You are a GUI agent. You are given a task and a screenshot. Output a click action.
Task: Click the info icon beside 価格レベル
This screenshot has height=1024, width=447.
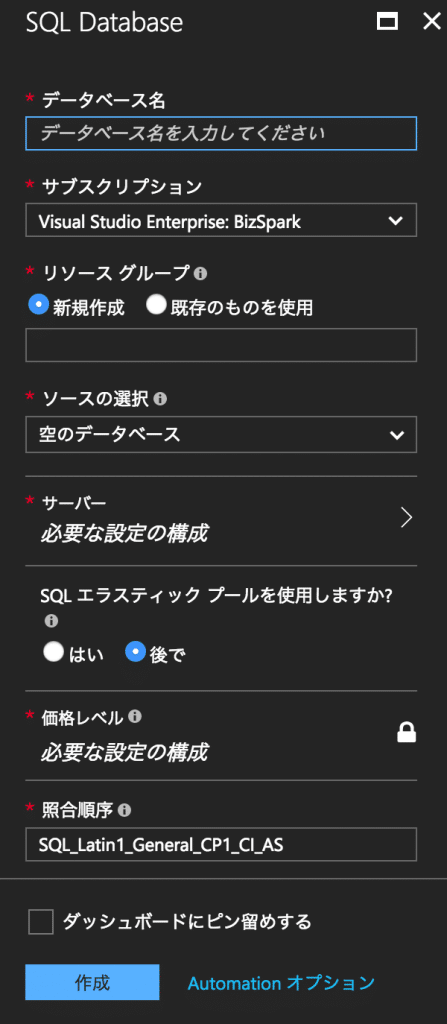(x=135, y=718)
